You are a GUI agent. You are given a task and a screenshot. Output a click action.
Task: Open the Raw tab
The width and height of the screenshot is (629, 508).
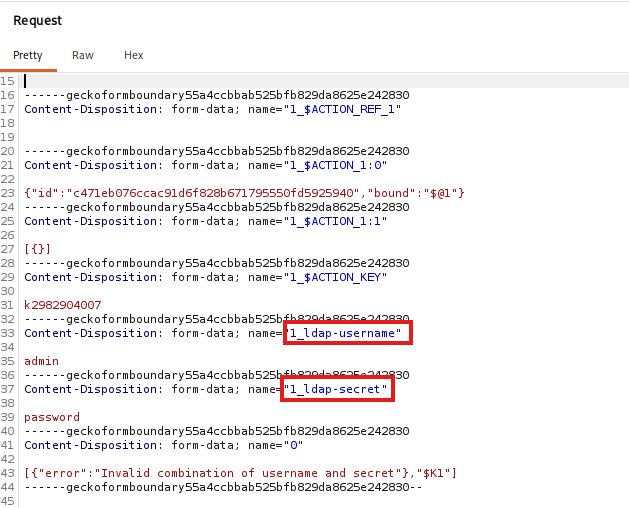click(x=83, y=55)
